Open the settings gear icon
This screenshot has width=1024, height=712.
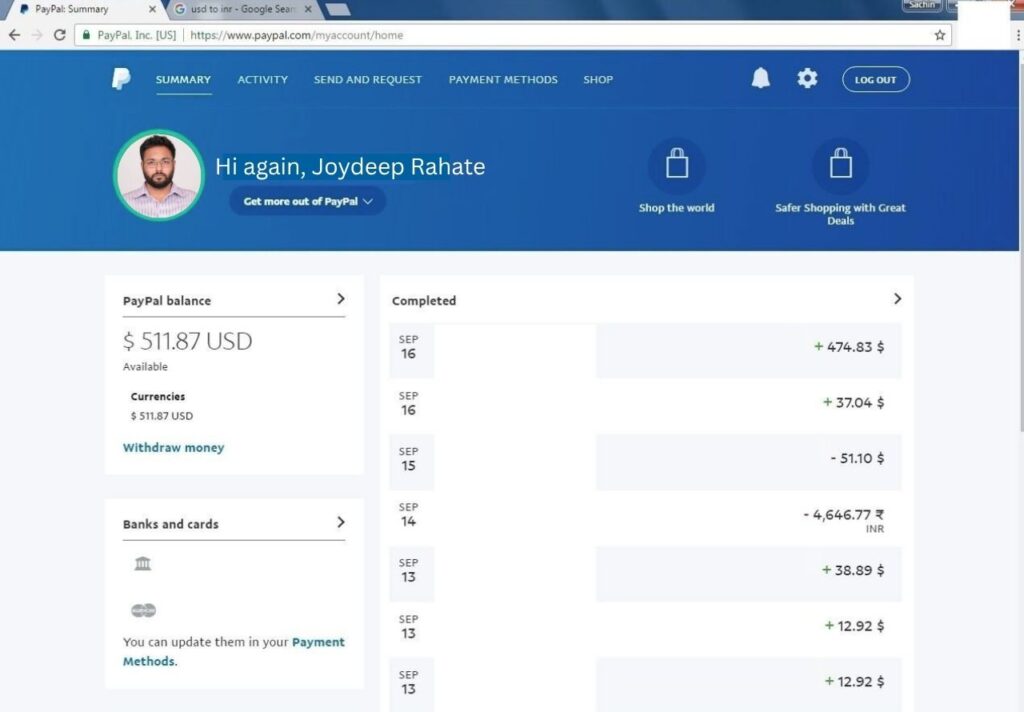tap(807, 79)
